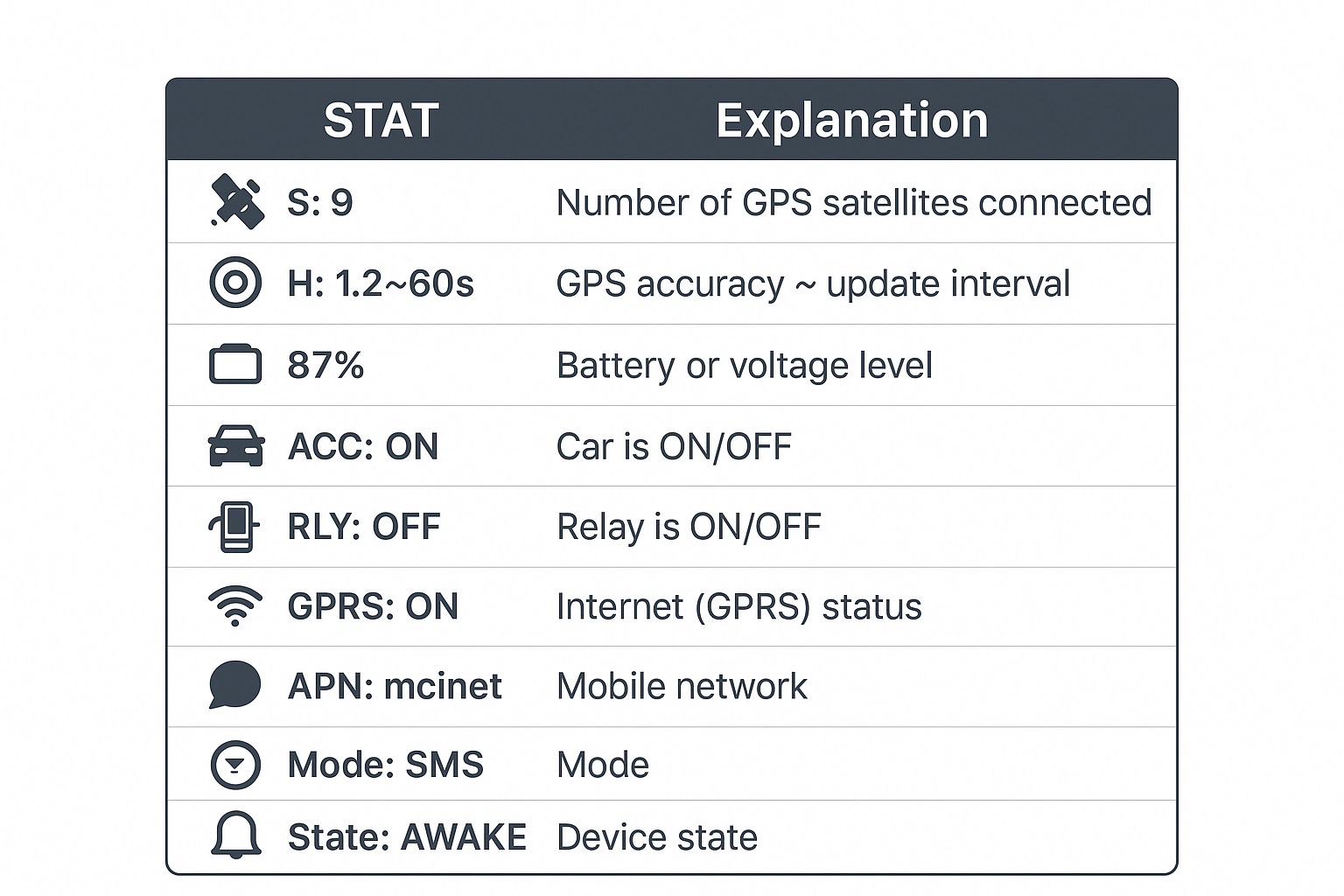The width and height of the screenshot is (1344, 896).
Task: Click the 'Mode: SMS' label
Action: click(386, 766)
